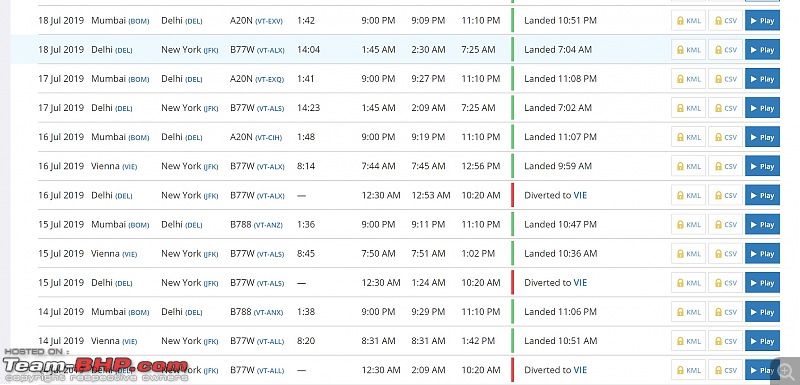Open aircraft registration VT-ALX on 18 Jul row
This screenshot has height=385, width=800.
(270, 50)
